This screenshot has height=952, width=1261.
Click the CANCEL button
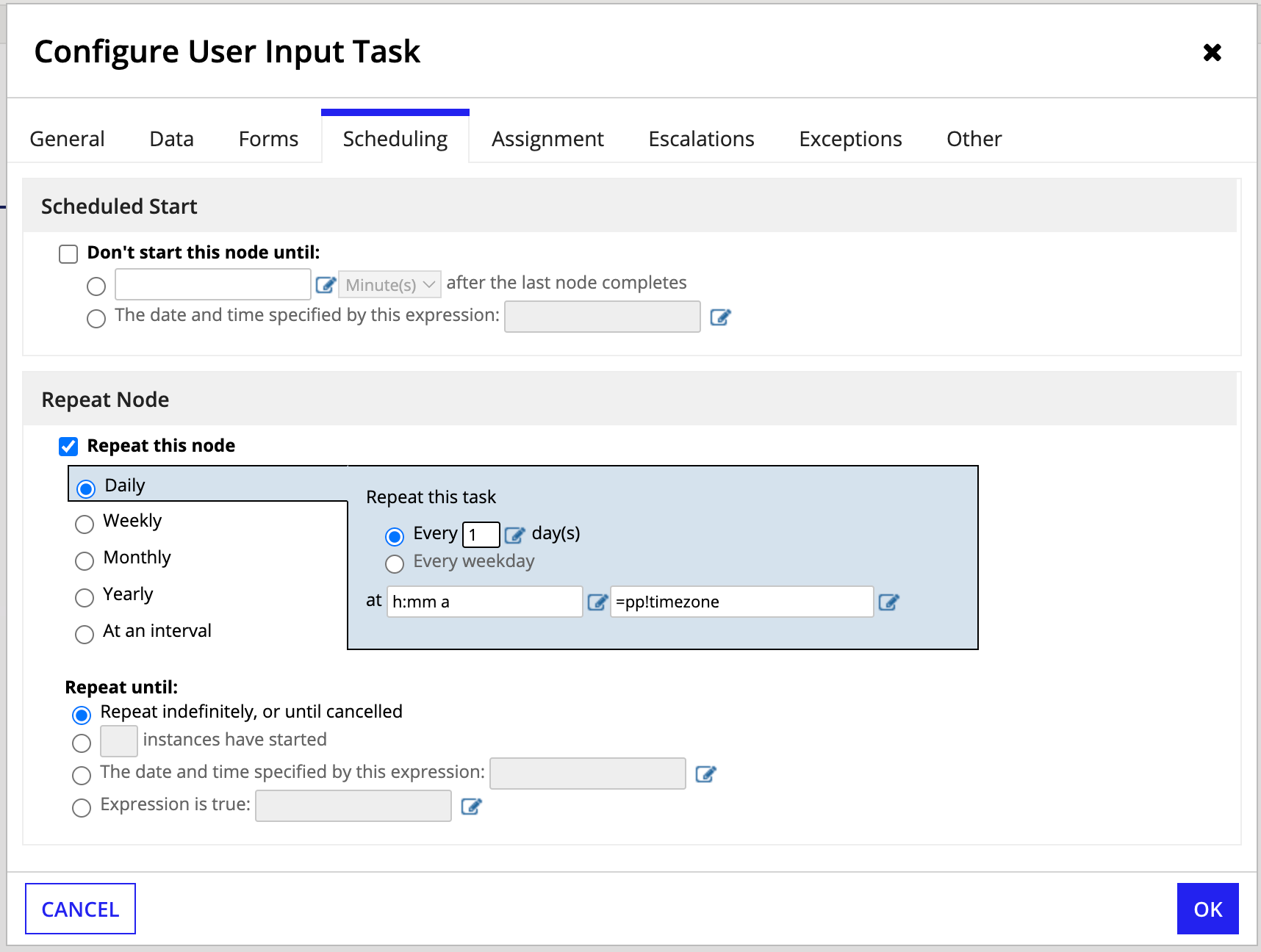tap(80, 909)
